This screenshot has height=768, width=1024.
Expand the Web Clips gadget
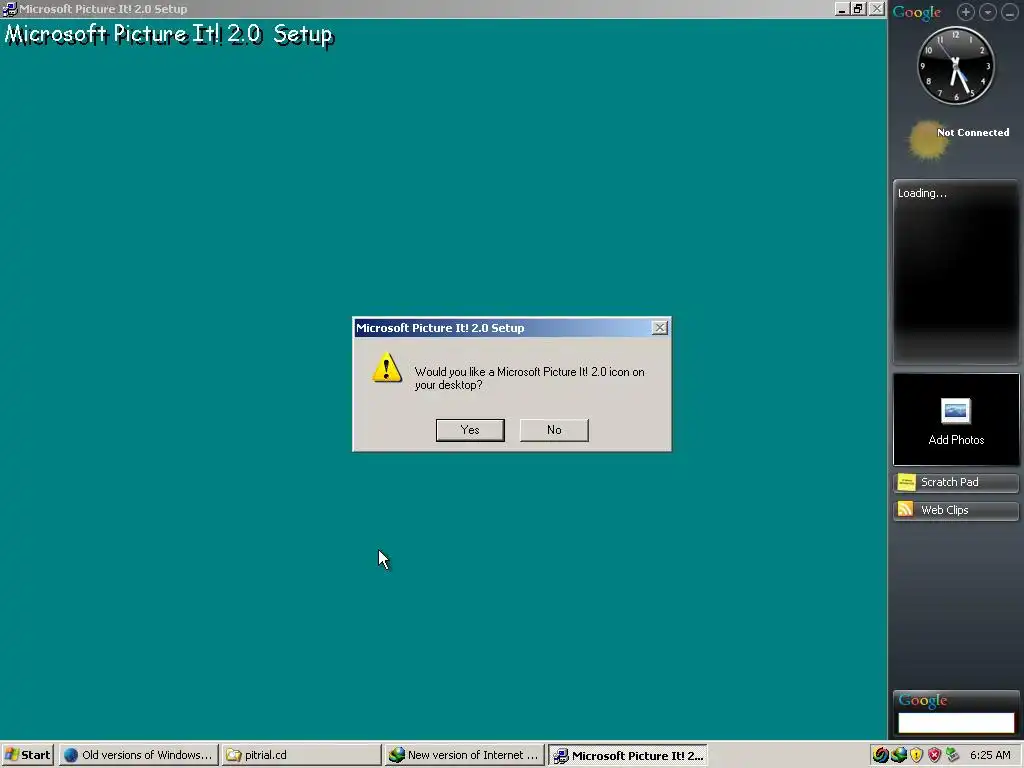[x=955, y=510]
